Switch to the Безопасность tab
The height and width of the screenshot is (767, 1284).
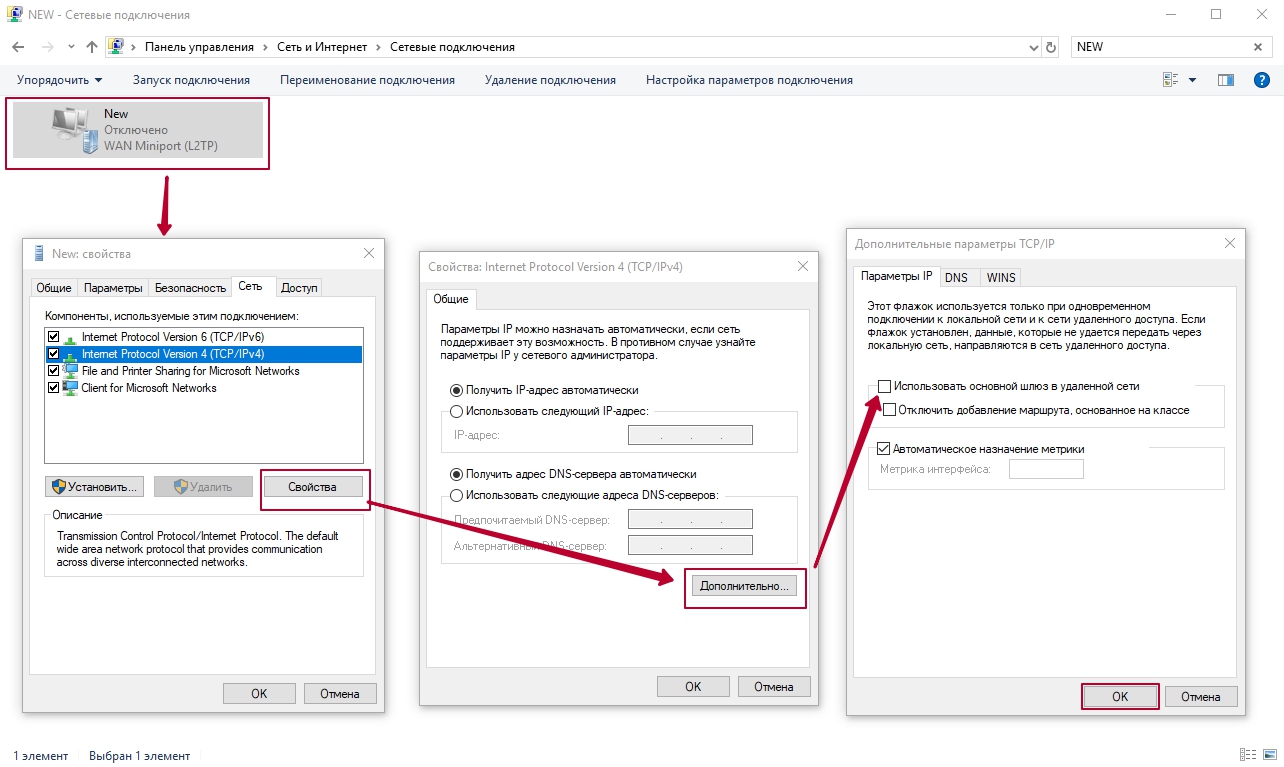coord(190,288)
